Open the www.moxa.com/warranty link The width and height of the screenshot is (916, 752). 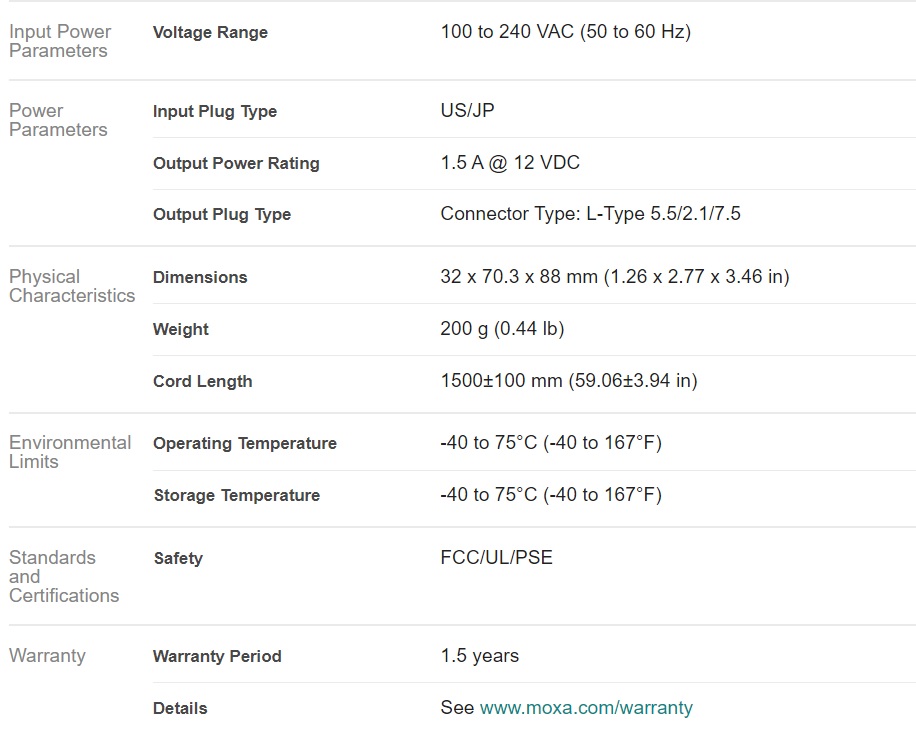click(586, 708)
